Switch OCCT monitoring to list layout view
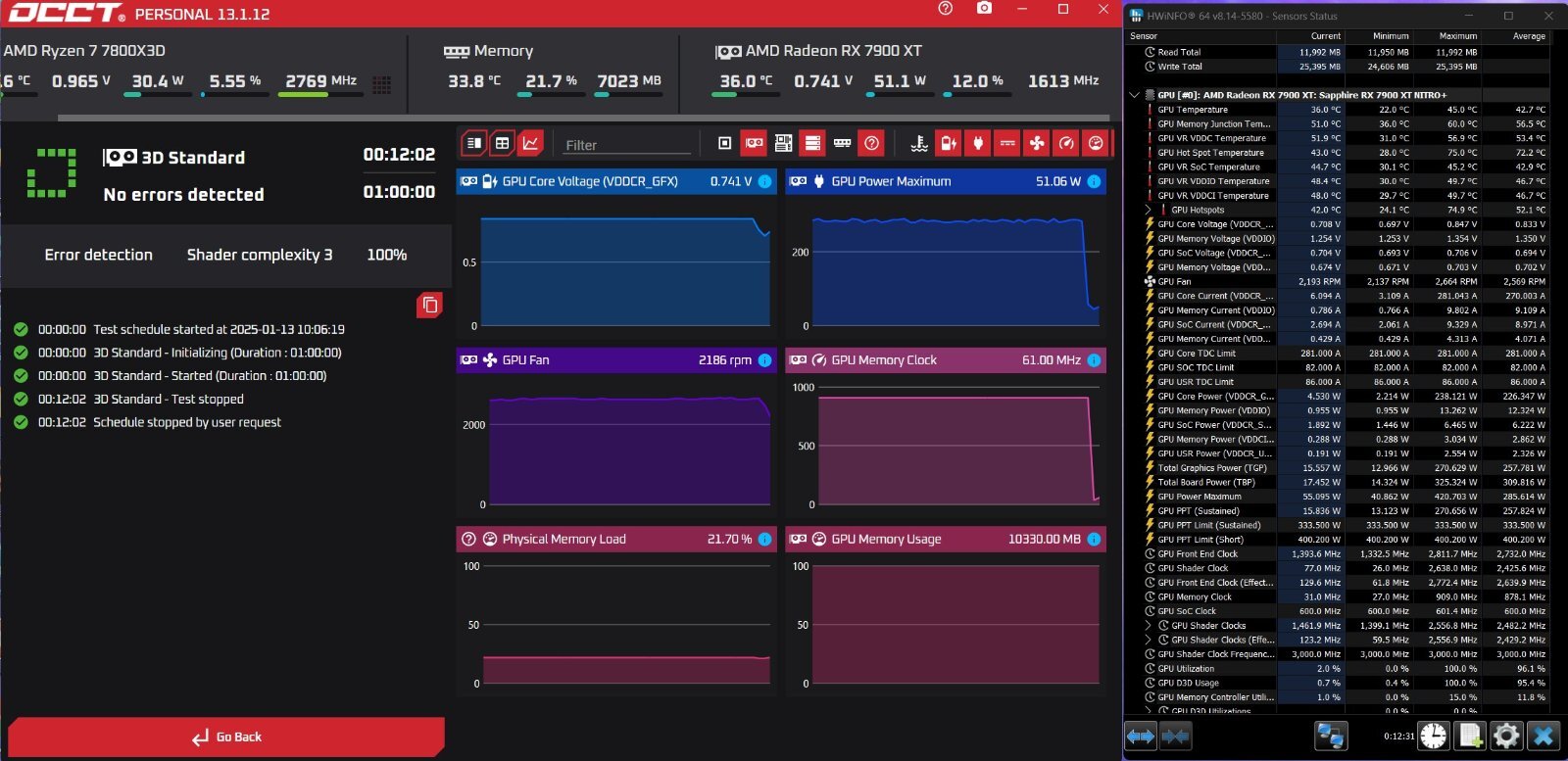 point(474,143)
